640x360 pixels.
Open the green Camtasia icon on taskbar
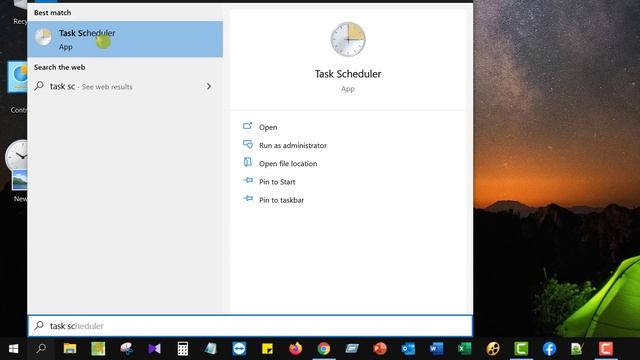pos(521,349)
